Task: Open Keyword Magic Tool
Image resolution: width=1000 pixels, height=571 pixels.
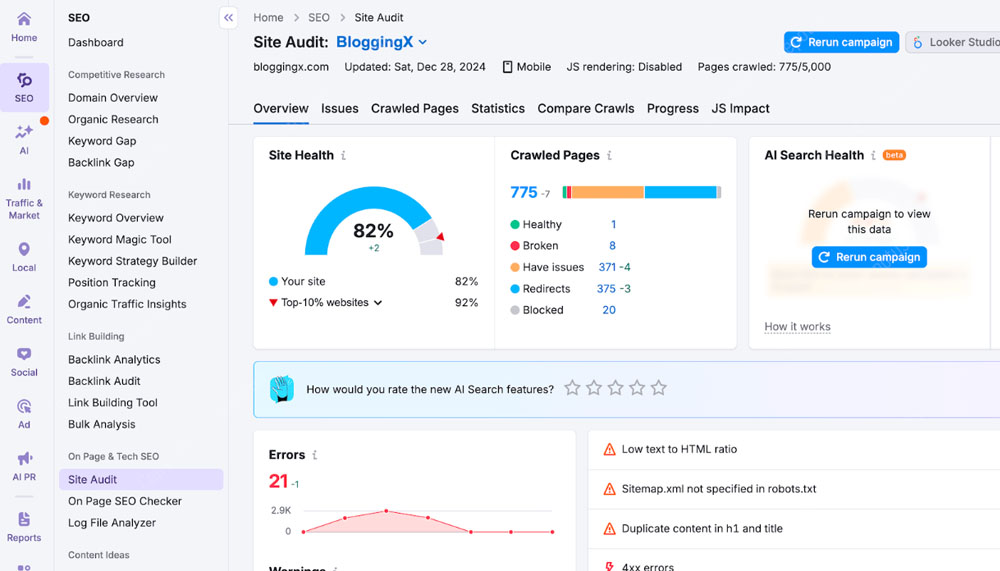Action: (120, 239)
